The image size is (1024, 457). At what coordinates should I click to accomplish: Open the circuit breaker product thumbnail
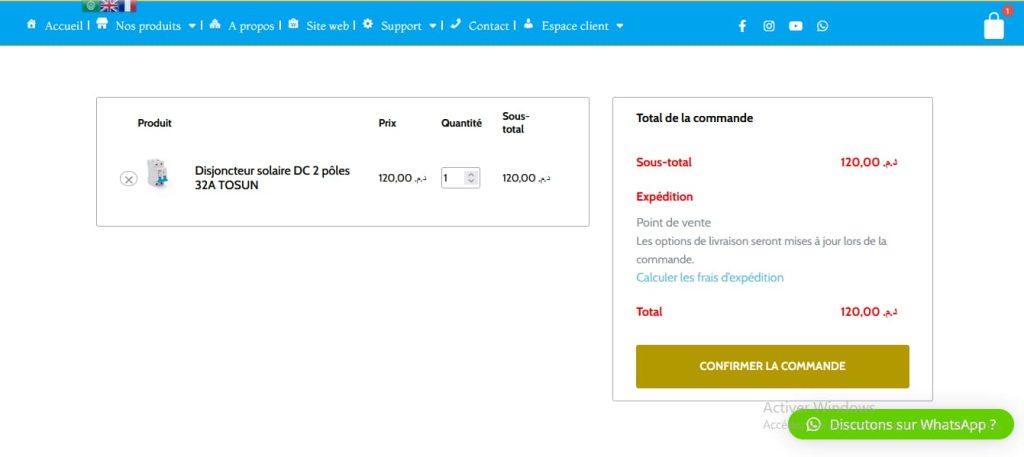(157, 175)
